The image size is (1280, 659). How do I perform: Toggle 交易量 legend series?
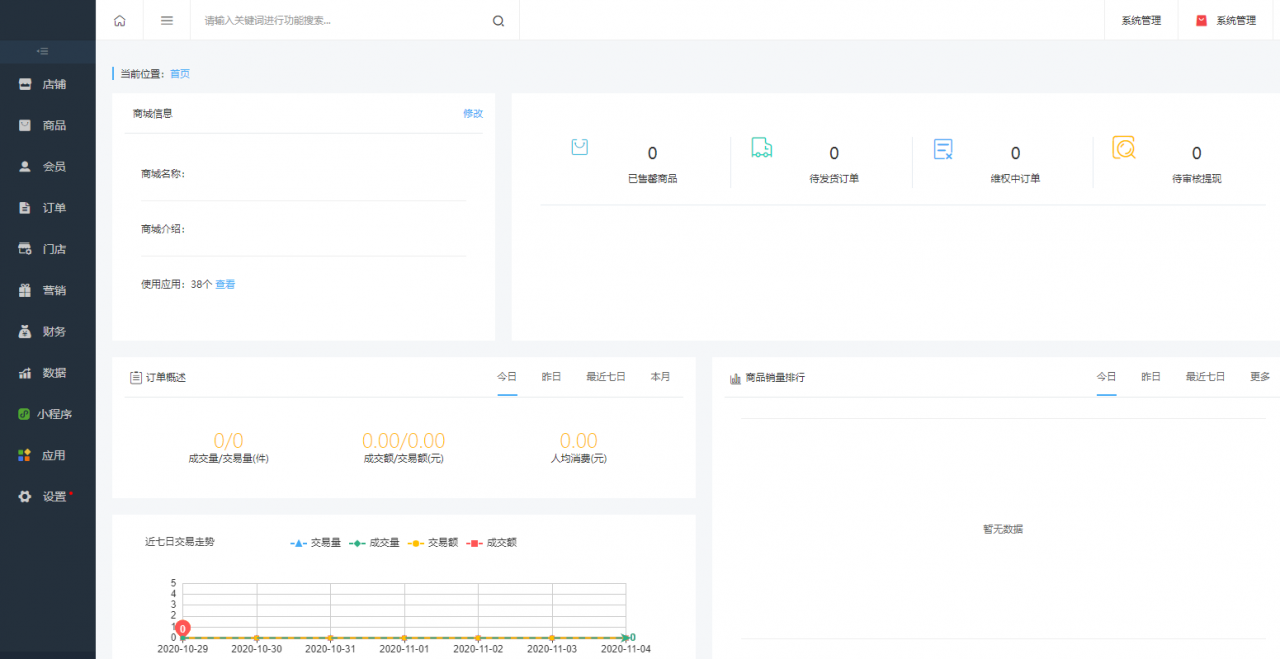315,543
